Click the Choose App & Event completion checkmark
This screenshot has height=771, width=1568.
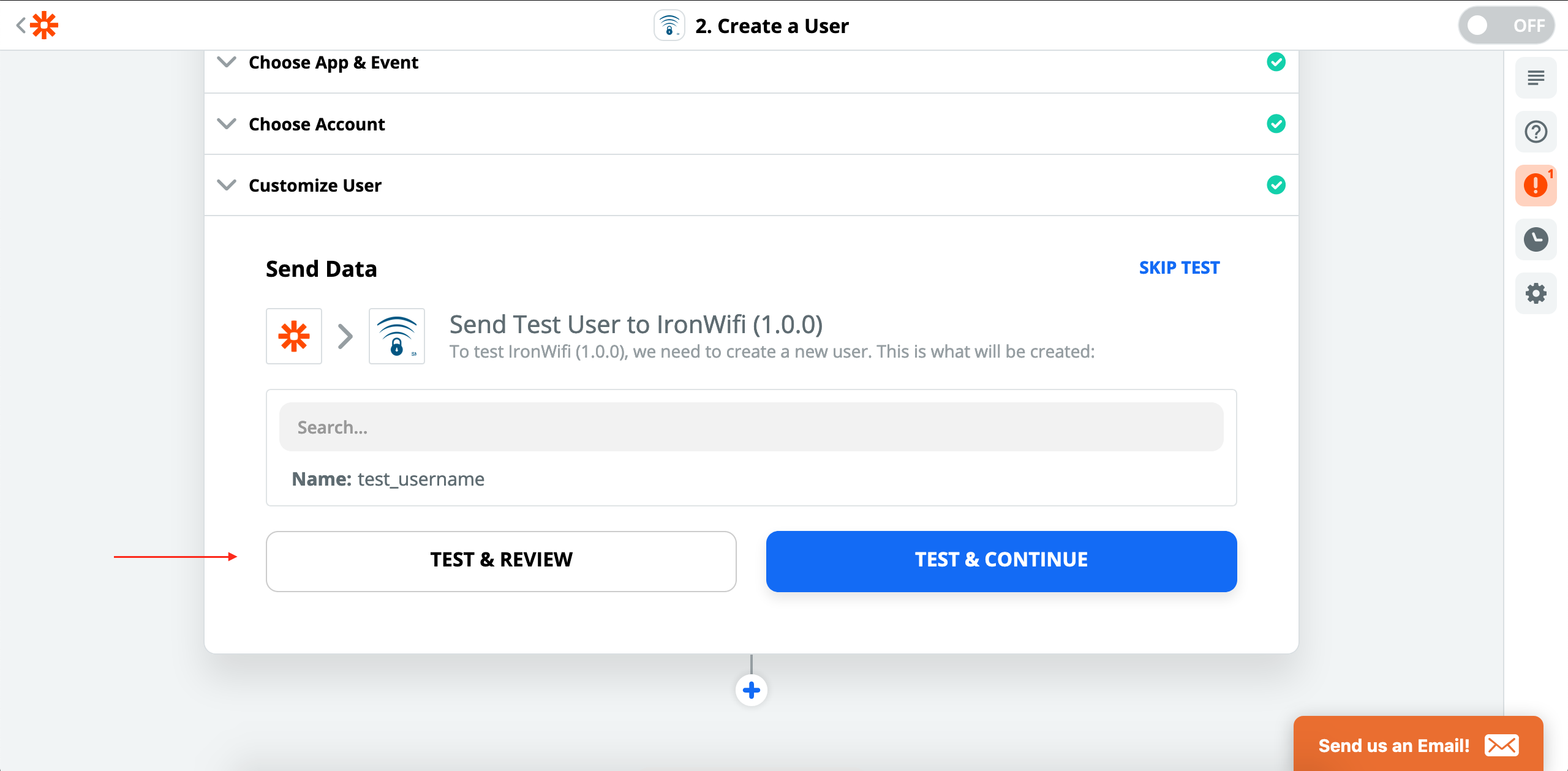coord(1276,62)
